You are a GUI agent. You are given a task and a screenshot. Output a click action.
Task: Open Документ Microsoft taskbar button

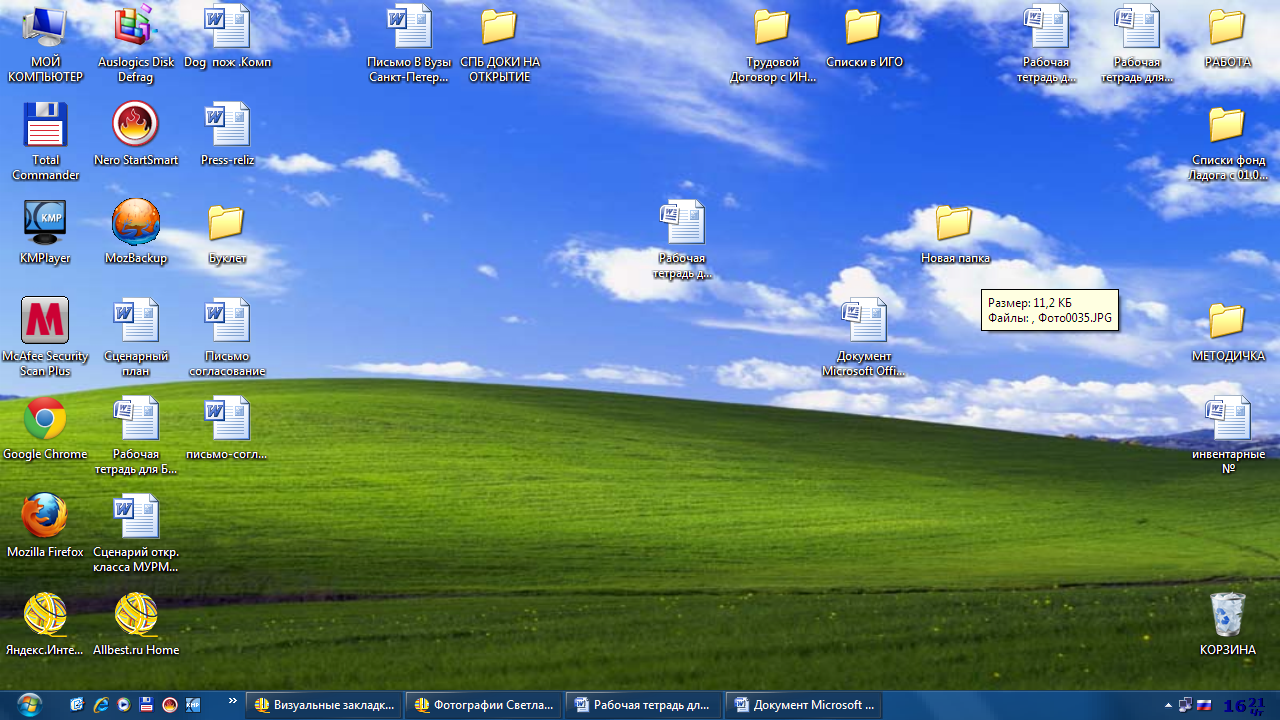(804, 705)
